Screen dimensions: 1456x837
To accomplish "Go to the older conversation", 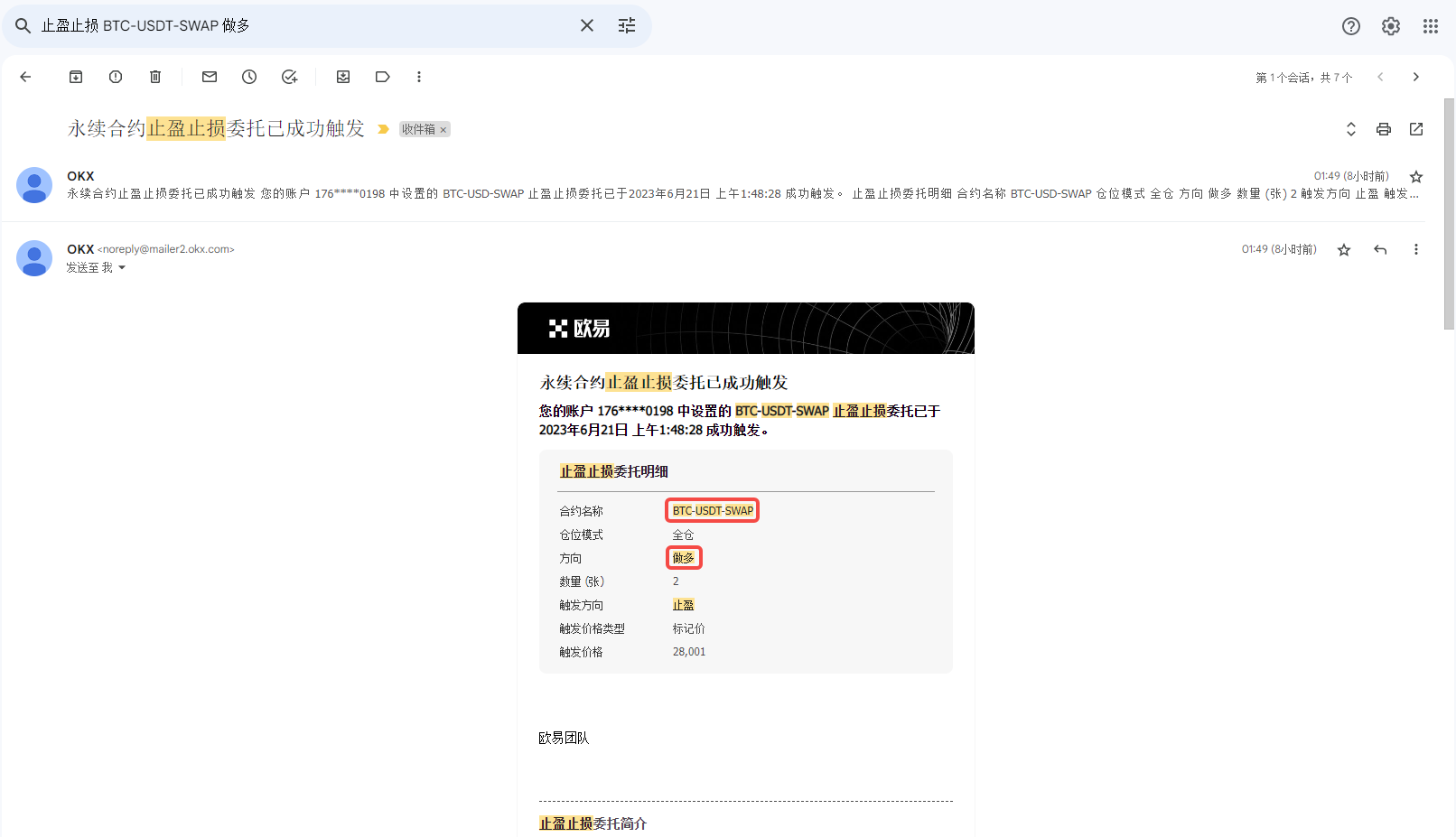I will point(1416,77).
